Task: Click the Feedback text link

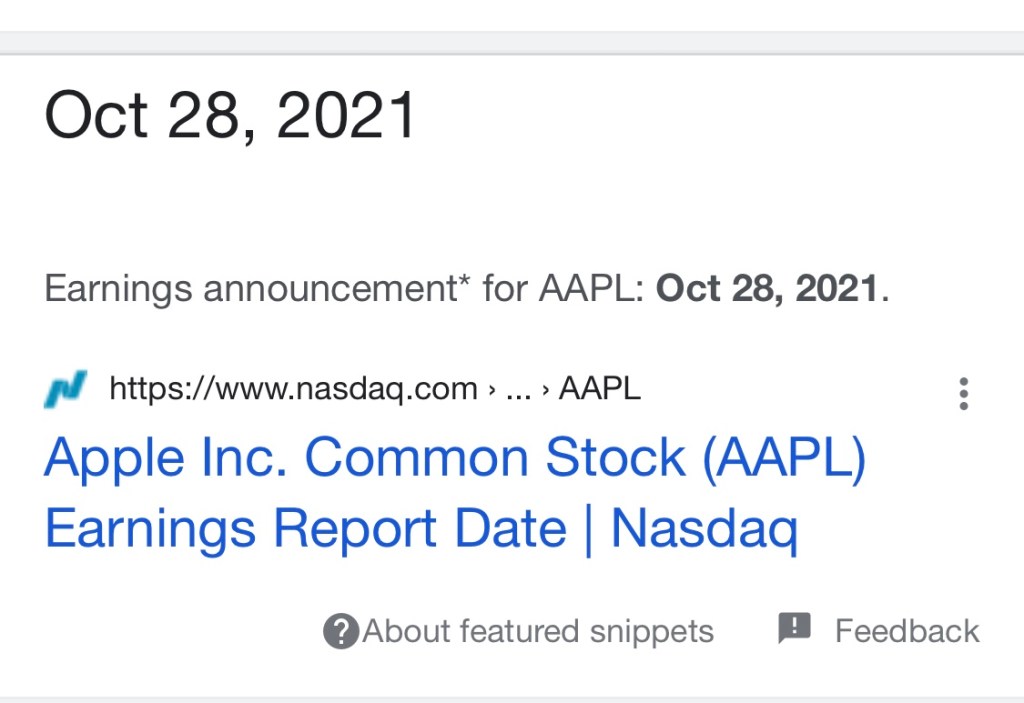Action: [x=907, y=632]
